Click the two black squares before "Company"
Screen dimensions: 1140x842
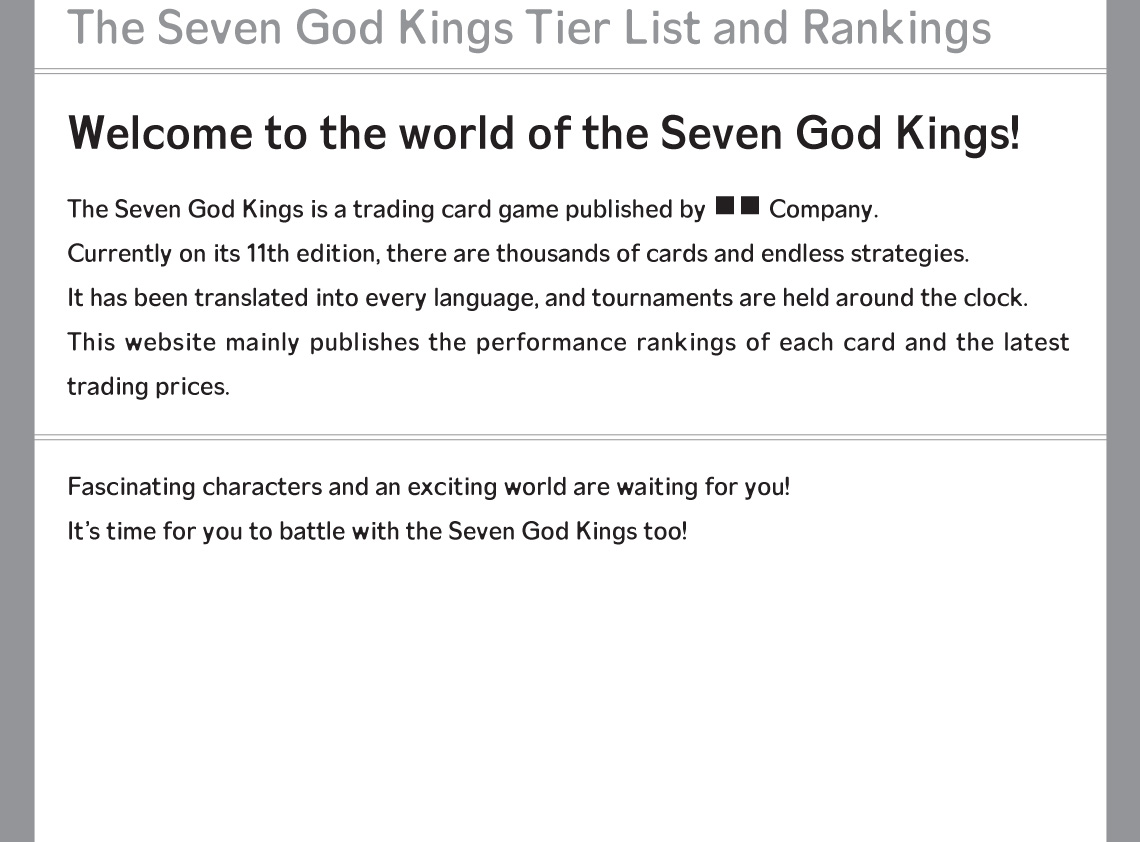coord(738,207)
